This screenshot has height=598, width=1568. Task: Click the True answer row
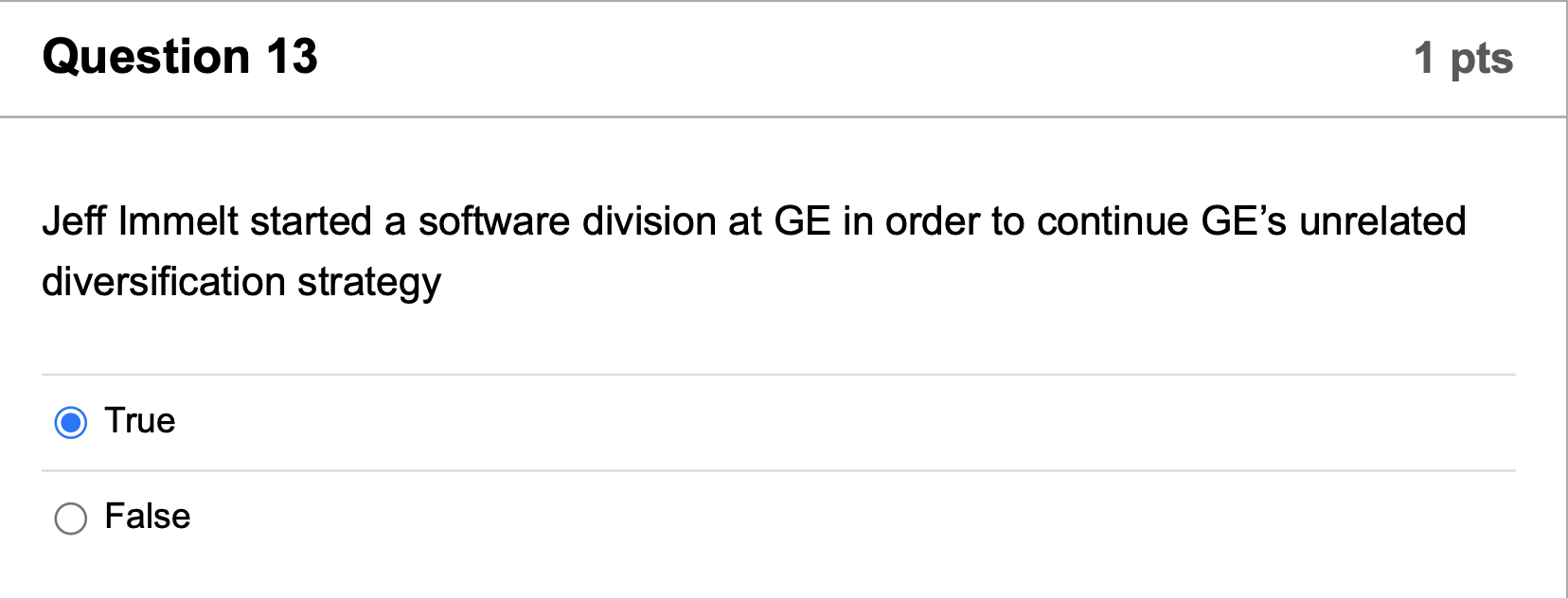(379, 421)
